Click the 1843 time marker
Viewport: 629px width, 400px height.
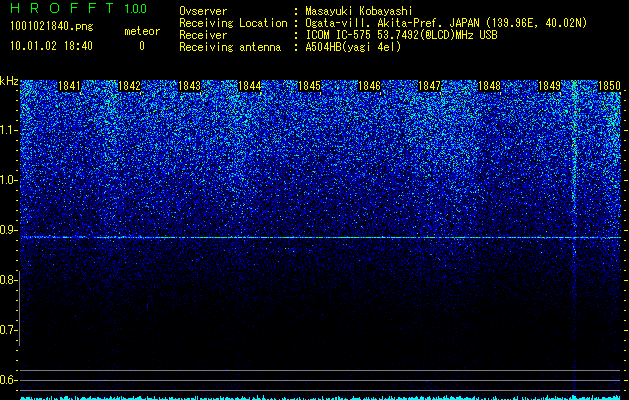[x=189, y=86]
